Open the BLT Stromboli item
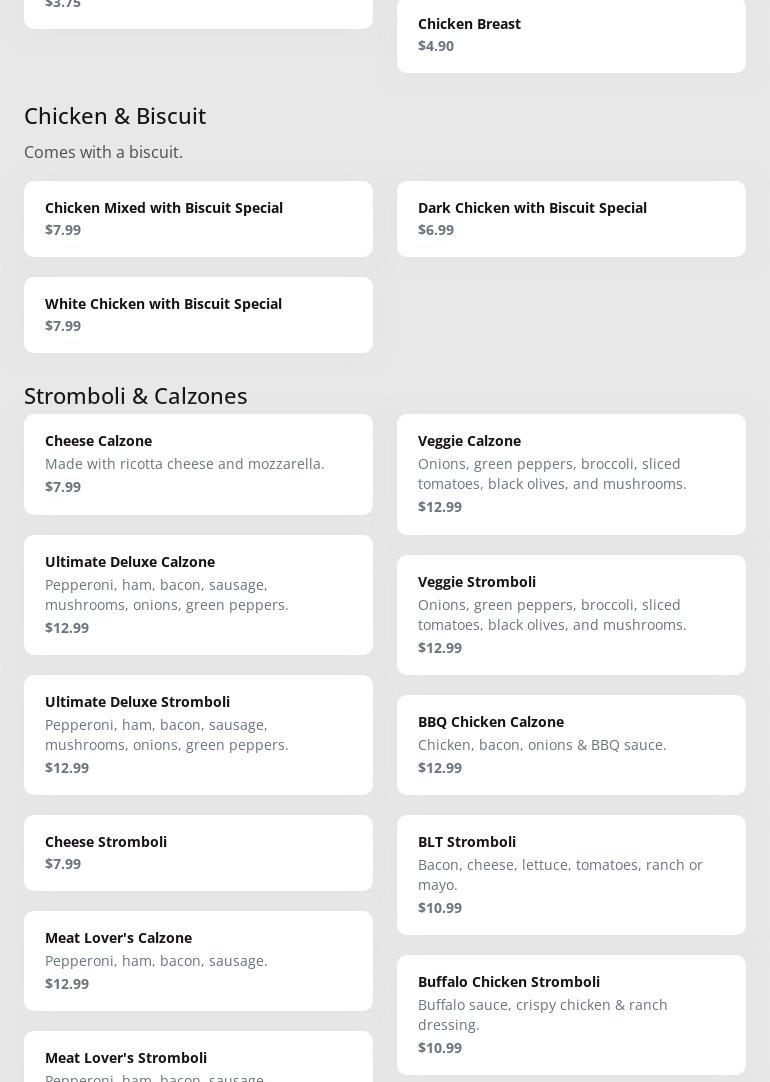770x1082 pixels. pyautogui.click(x=571, y=874)
